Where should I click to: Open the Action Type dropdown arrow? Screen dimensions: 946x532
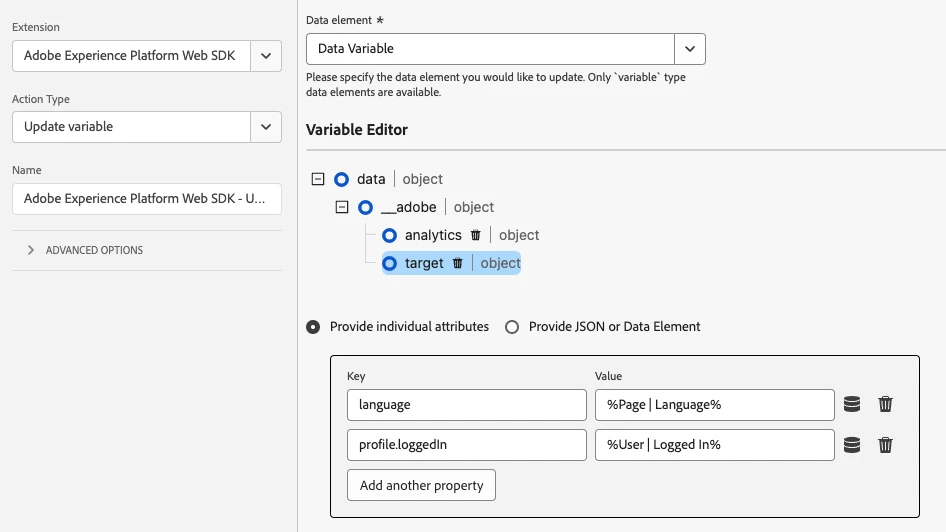tap(266, 127)
